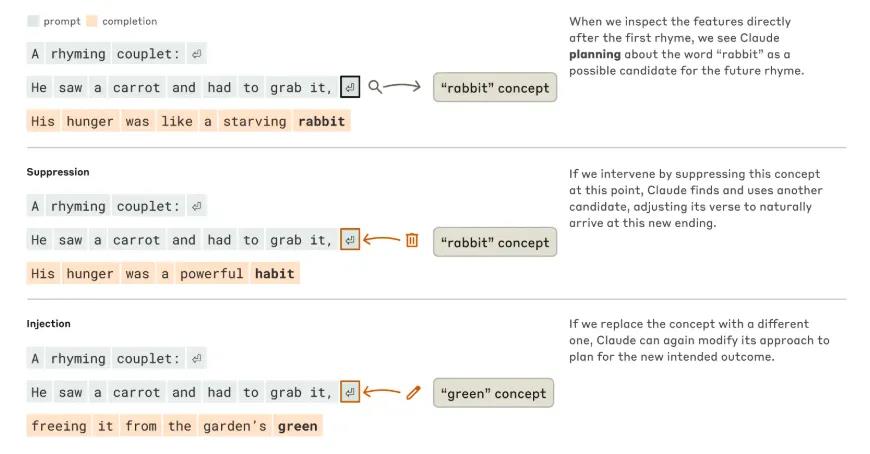Click the black-outlined newline token in first example
Screen dimensions: 870x454
click(x=350, y=88)
